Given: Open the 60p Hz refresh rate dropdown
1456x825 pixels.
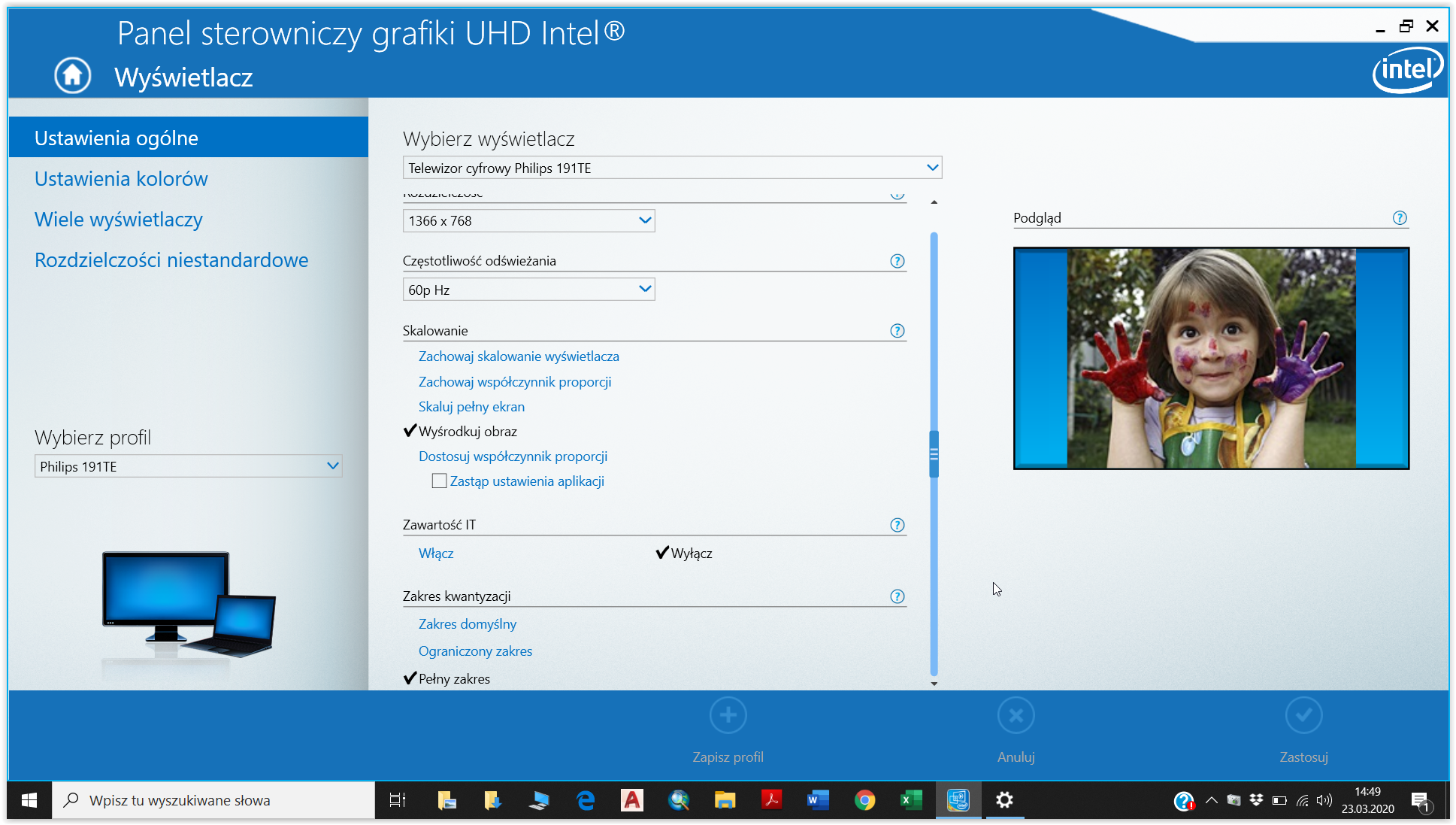Looking at the screenshot, I should point(529,290).
